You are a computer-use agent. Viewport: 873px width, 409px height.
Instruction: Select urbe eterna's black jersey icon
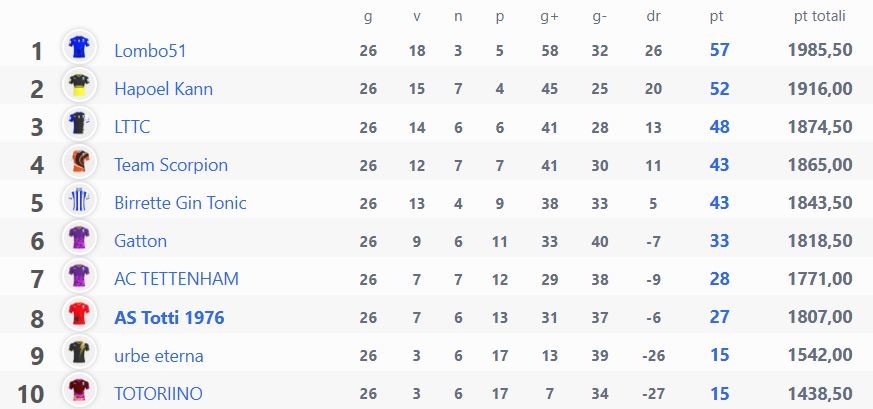point(79,352)
